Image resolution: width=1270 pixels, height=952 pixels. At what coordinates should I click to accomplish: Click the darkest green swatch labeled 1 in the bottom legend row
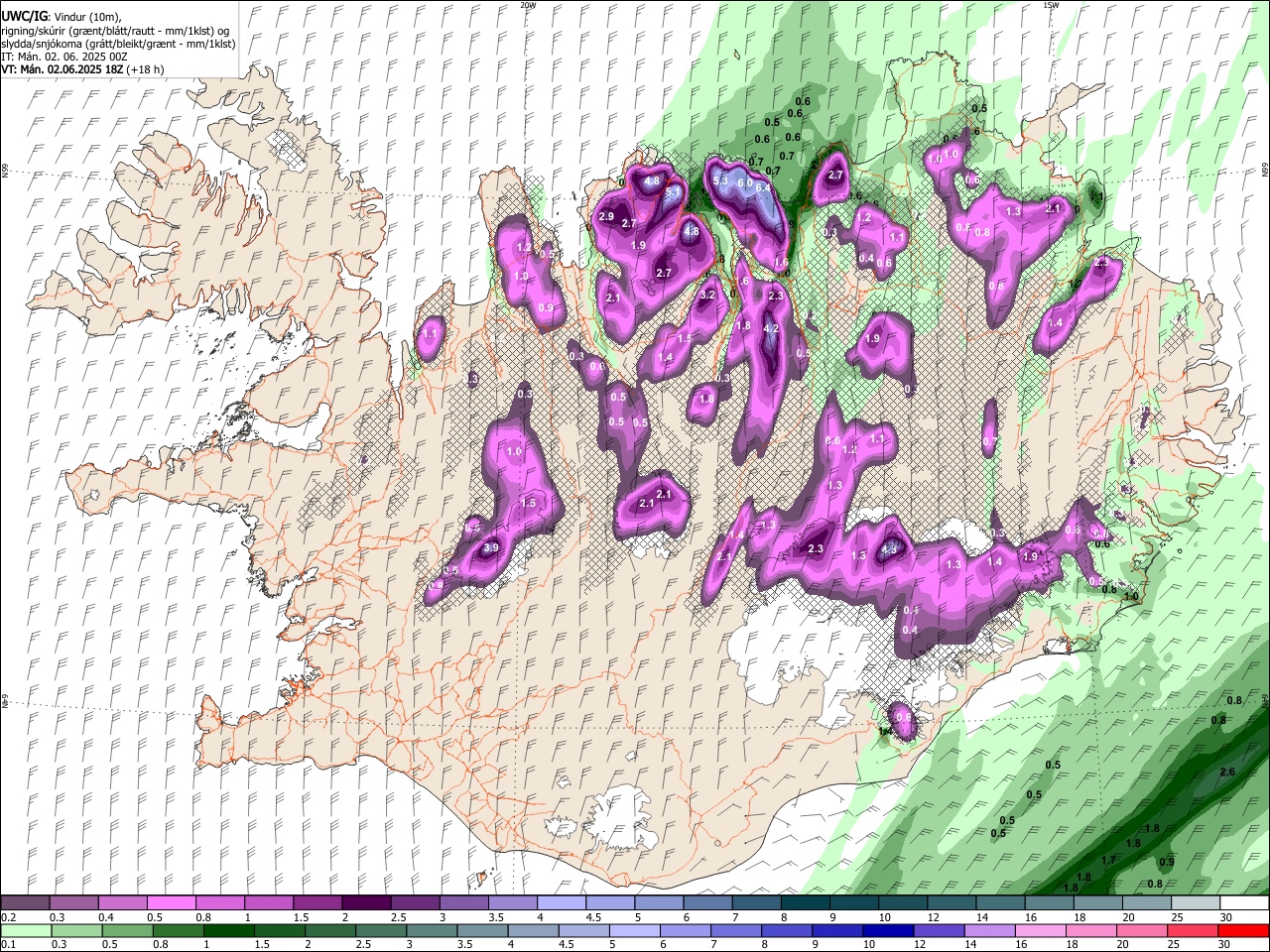228,930
